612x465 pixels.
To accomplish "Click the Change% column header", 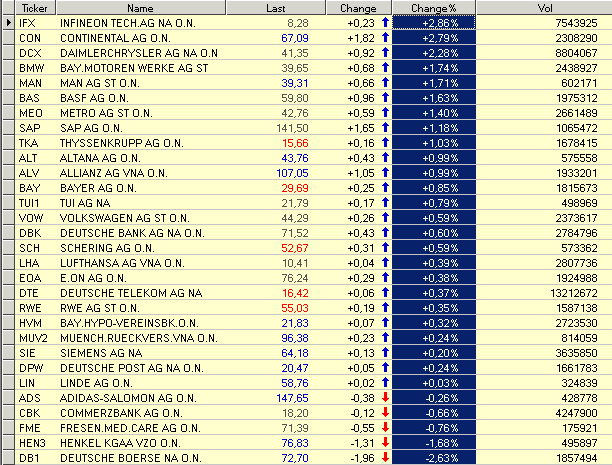I will coord(434,7).
